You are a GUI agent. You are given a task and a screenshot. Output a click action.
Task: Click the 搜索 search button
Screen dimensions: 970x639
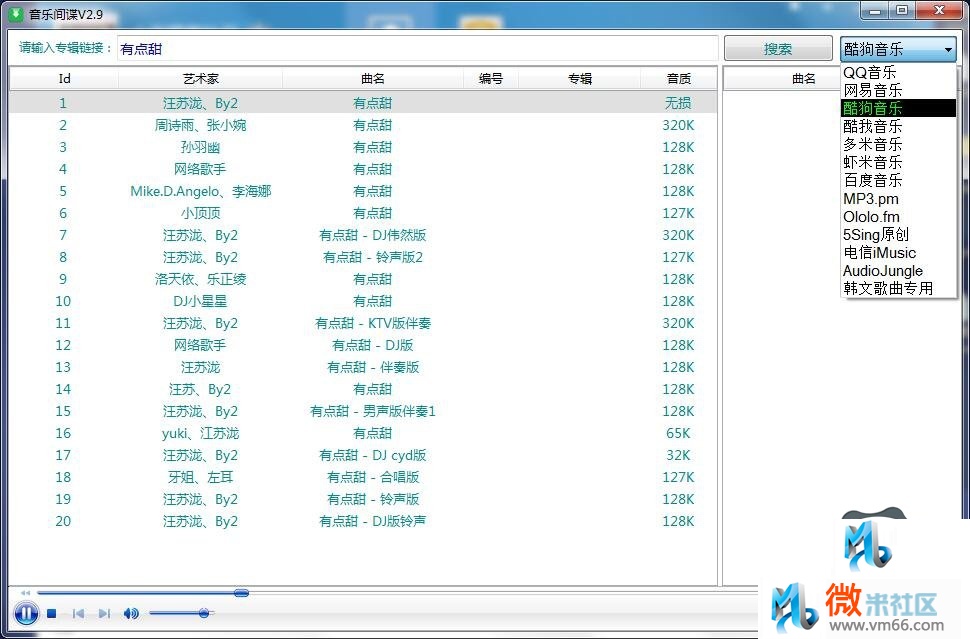tap(778, 49)
